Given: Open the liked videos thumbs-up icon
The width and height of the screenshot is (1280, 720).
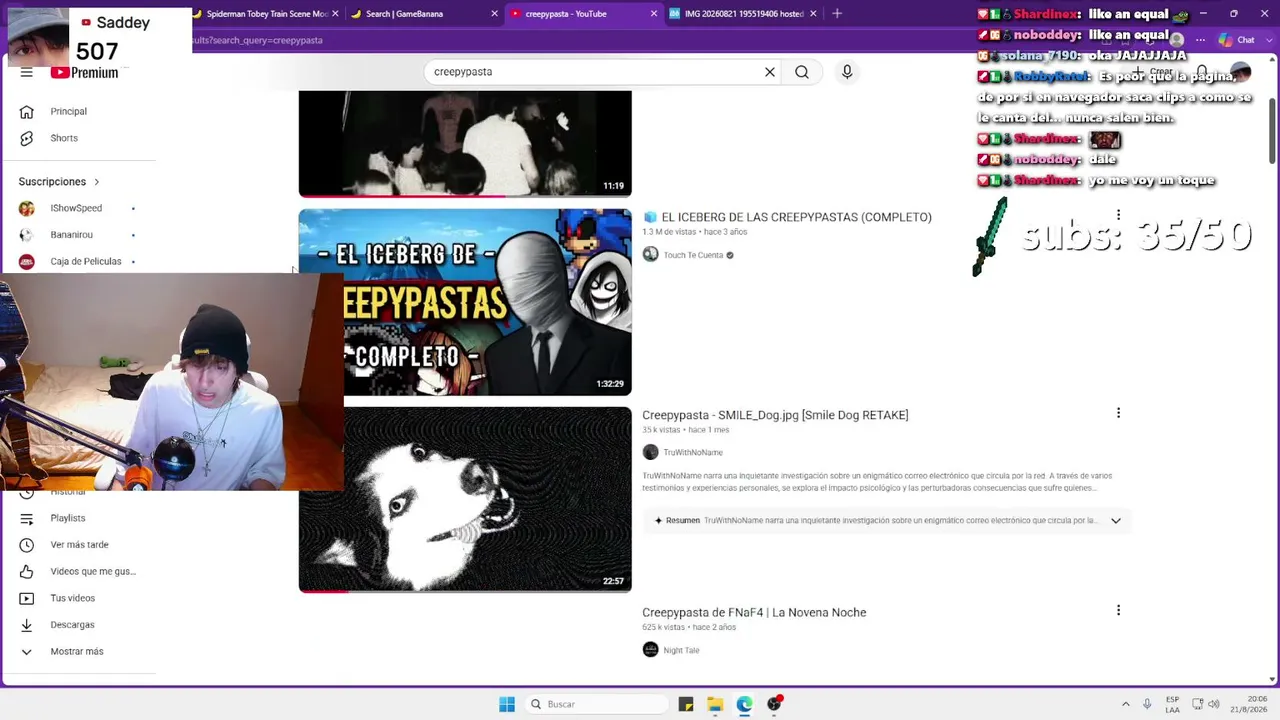Looking at the screenshot, I should tap(27, 571).
